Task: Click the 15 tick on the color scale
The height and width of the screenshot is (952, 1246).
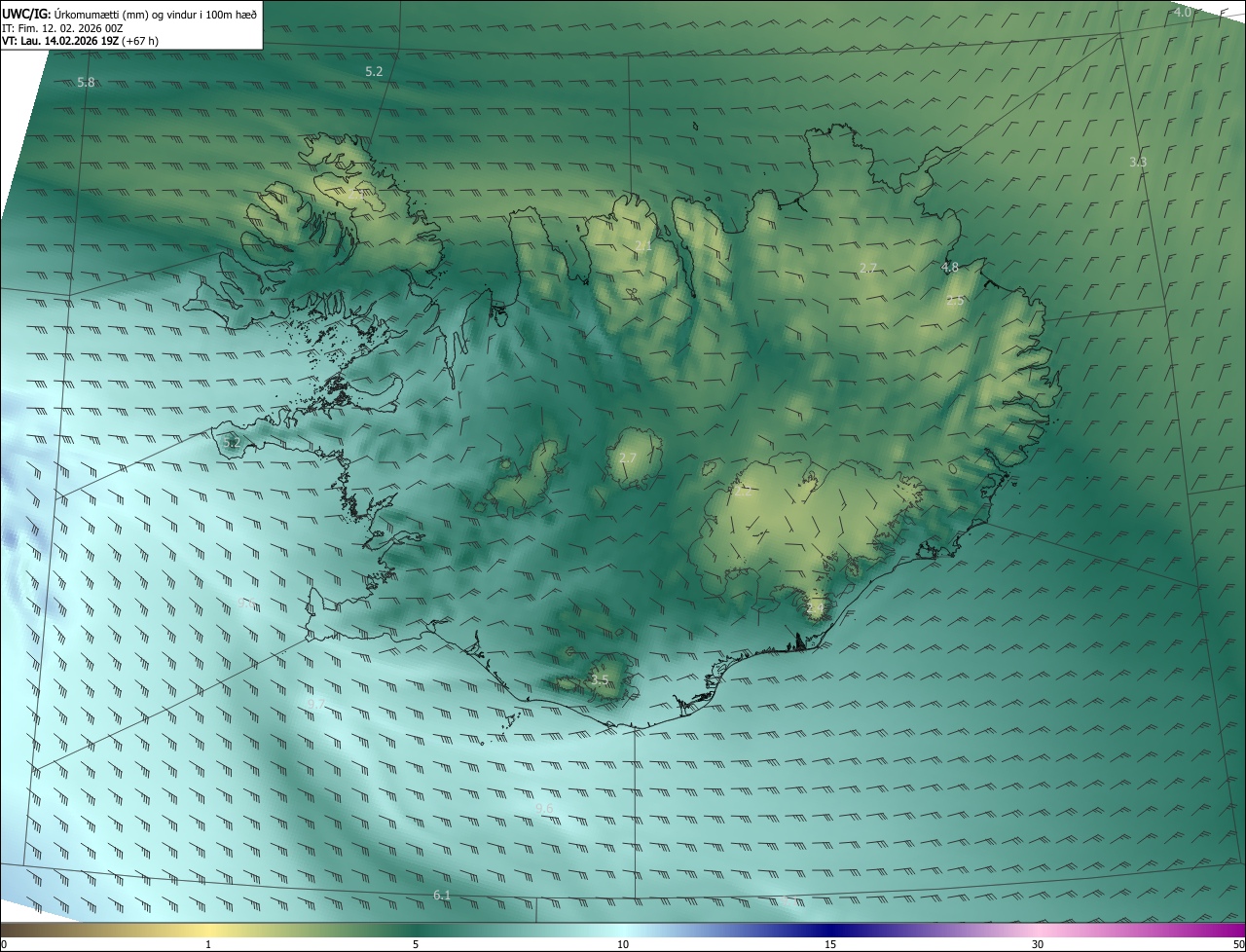Action: coord(830,944)
